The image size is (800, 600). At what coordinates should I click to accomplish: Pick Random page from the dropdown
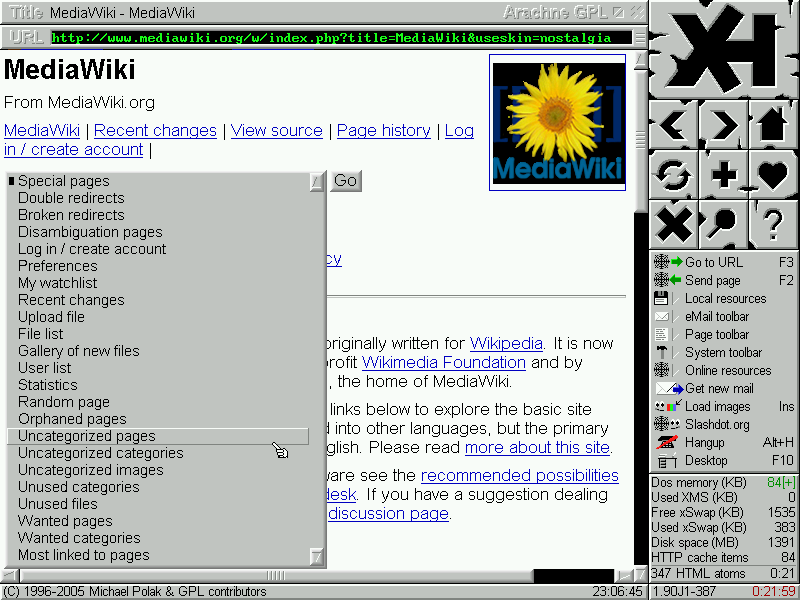[x=63, y=402]
